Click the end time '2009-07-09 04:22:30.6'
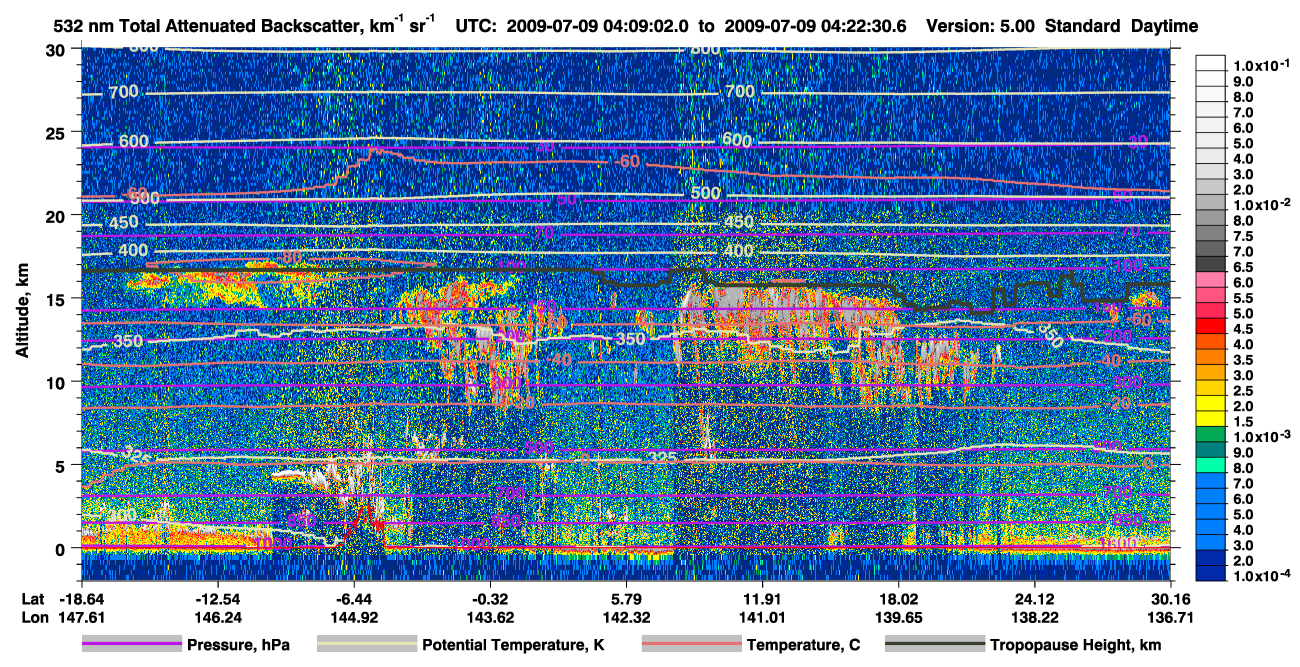The width and height of the screenshot is (1300, 667). (816, 26)
